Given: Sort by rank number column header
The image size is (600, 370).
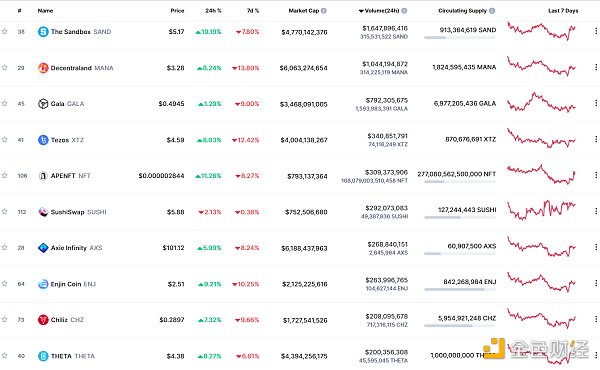Looking at the screenshot, I should (x=20, y=11).
